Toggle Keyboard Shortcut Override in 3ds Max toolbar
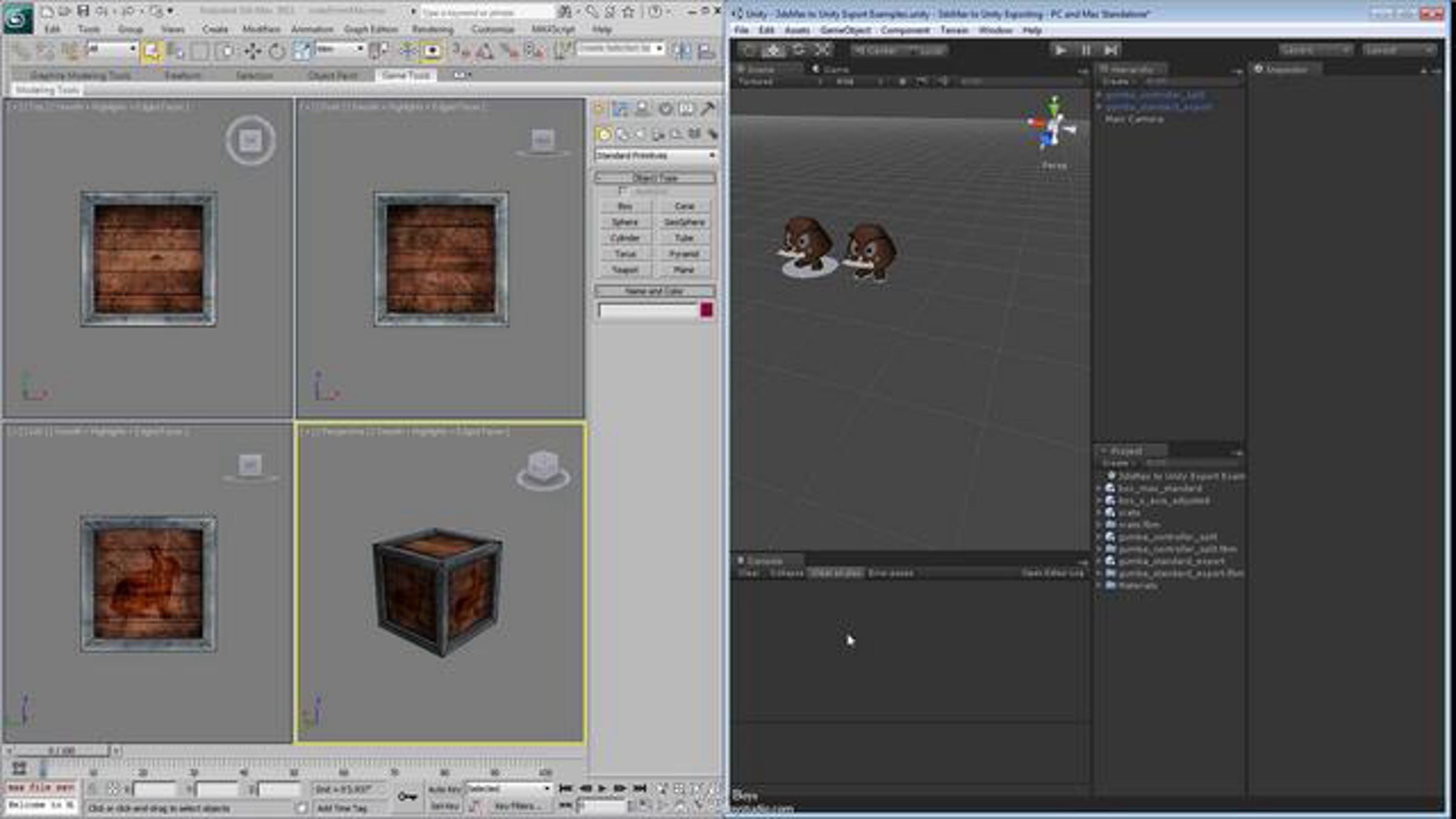Image resolution: width=1456 pixels, height=819 pixels. pyautogui.click(x=432, y=51)
